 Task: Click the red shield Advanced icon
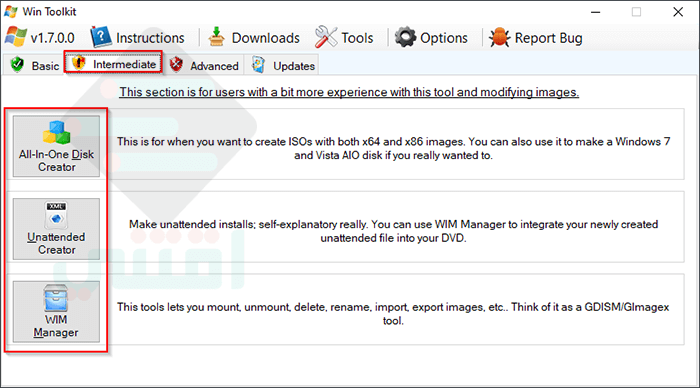click(x=176, y=65)
